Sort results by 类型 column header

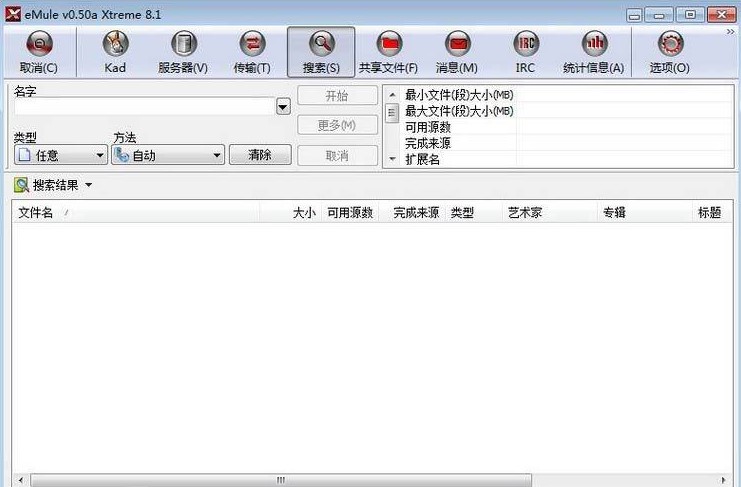pos(474,213)
